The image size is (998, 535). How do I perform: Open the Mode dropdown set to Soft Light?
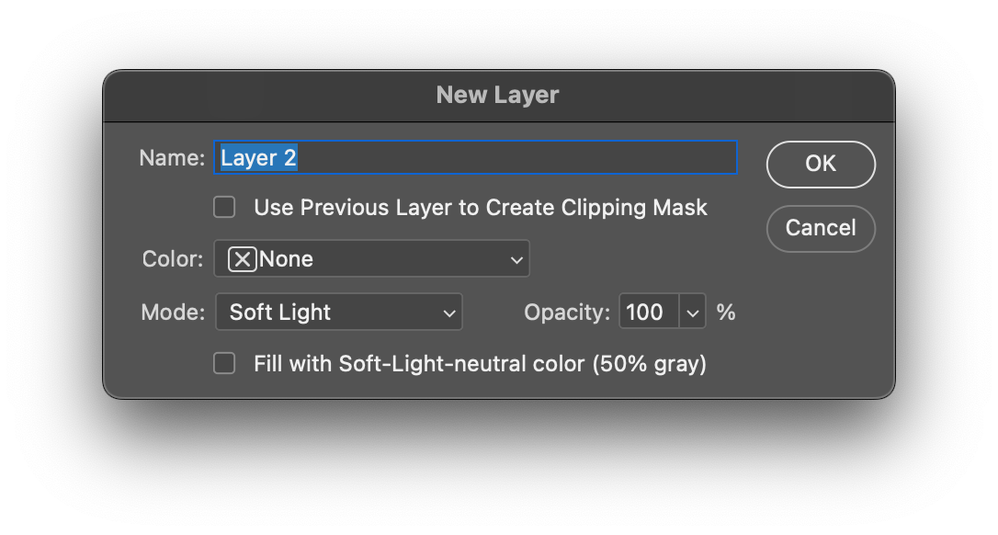pyautogui.click(x=338, y=312)
